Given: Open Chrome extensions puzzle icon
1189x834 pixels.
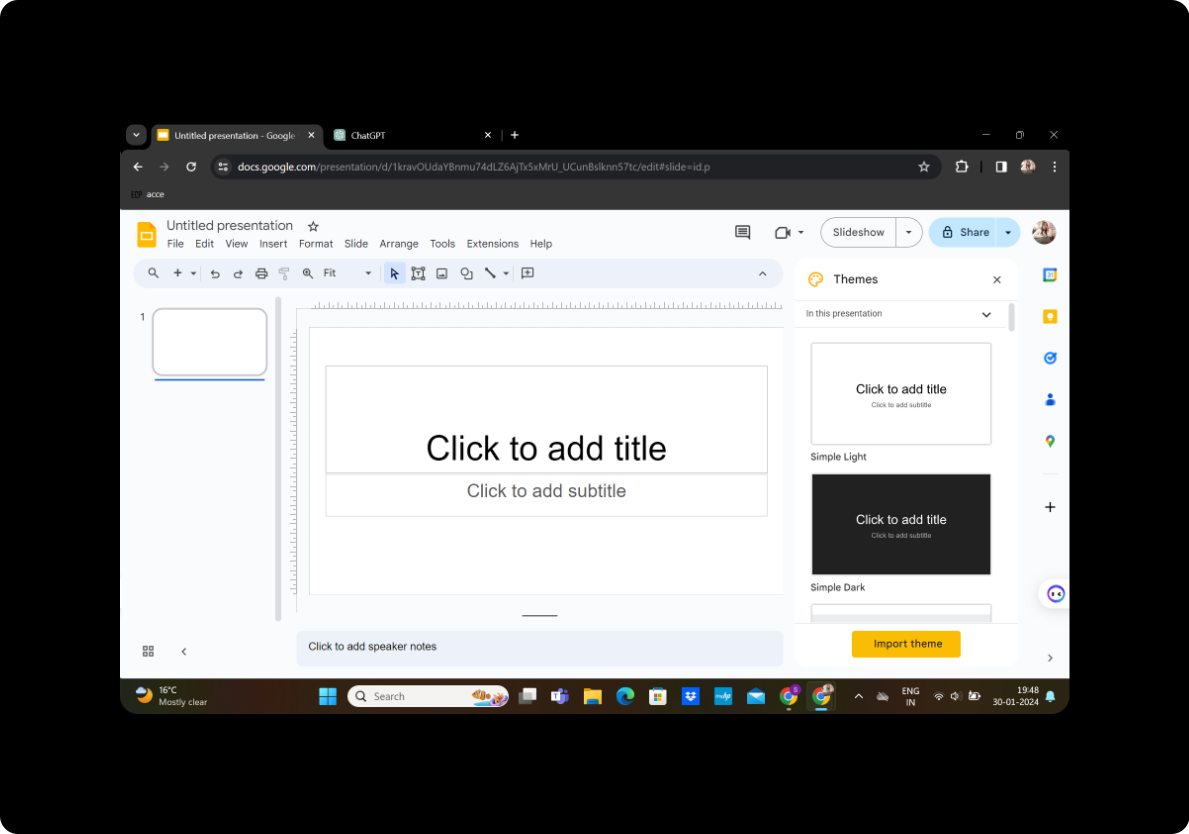Looking at the screenshot, I should pyautogui.click(x=962, y=167).
